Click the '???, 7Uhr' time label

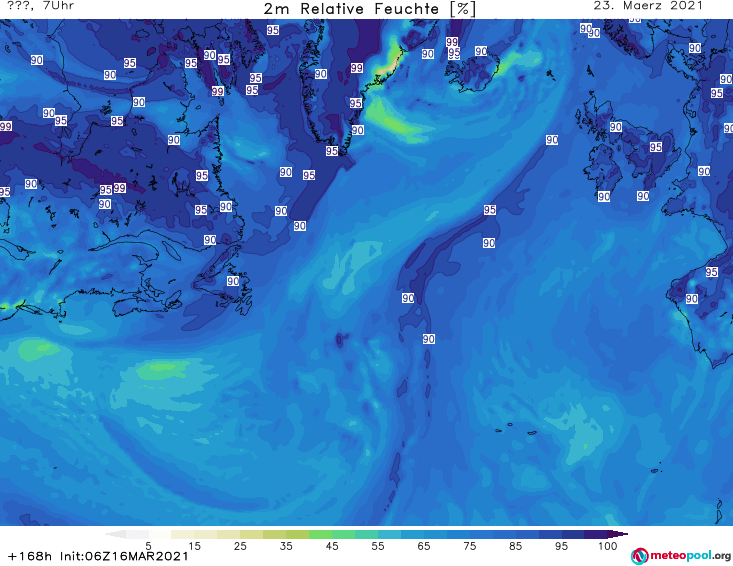point(41,6)
